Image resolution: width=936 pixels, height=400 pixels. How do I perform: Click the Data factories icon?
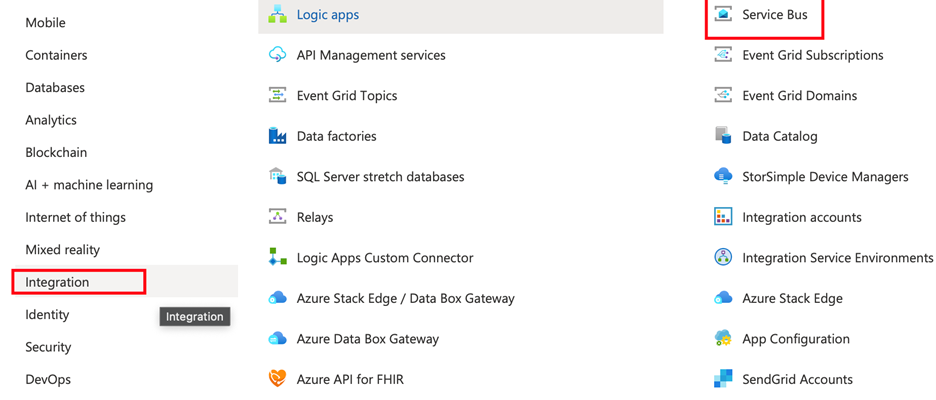pos(278,136)
